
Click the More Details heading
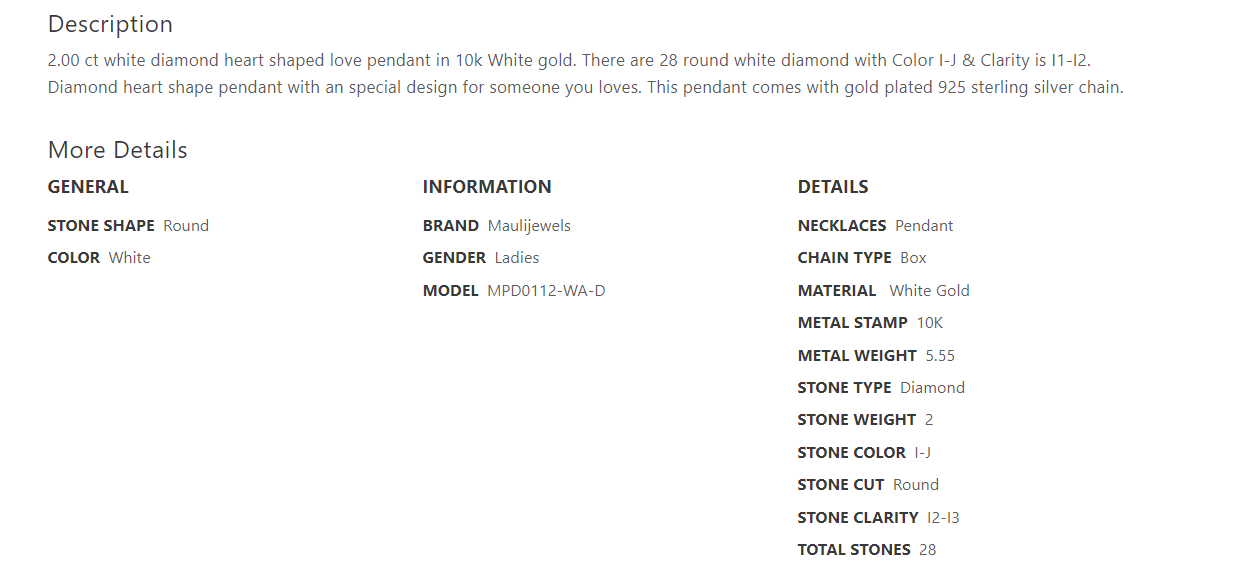click(x=117, y=150)
